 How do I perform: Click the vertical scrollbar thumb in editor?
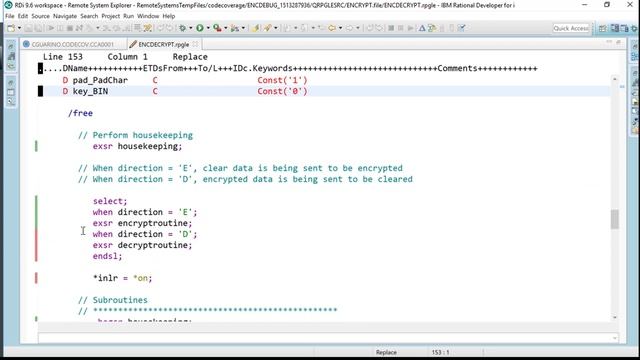click(614, 219)
